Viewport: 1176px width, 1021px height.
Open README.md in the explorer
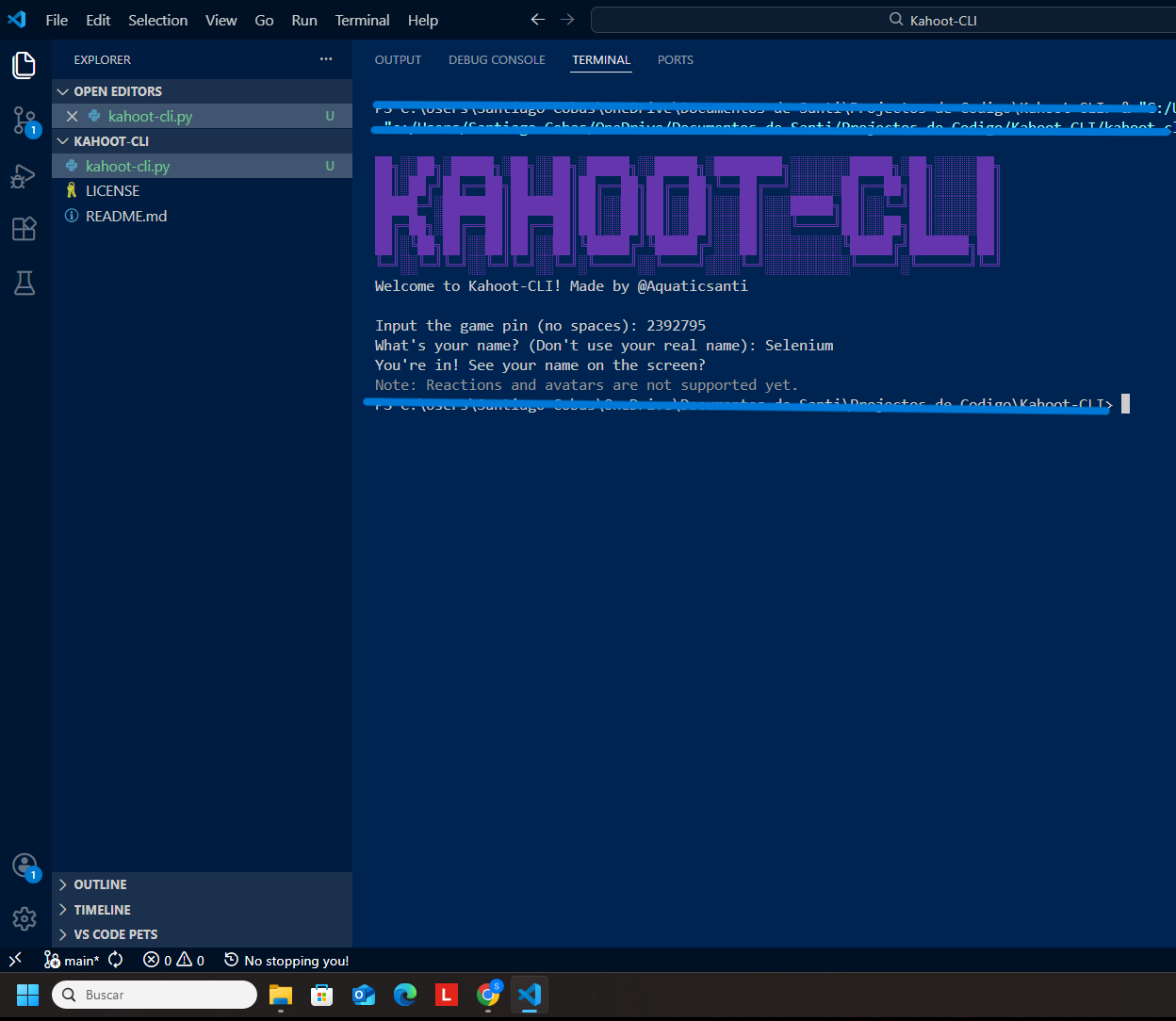coord(126,216)
